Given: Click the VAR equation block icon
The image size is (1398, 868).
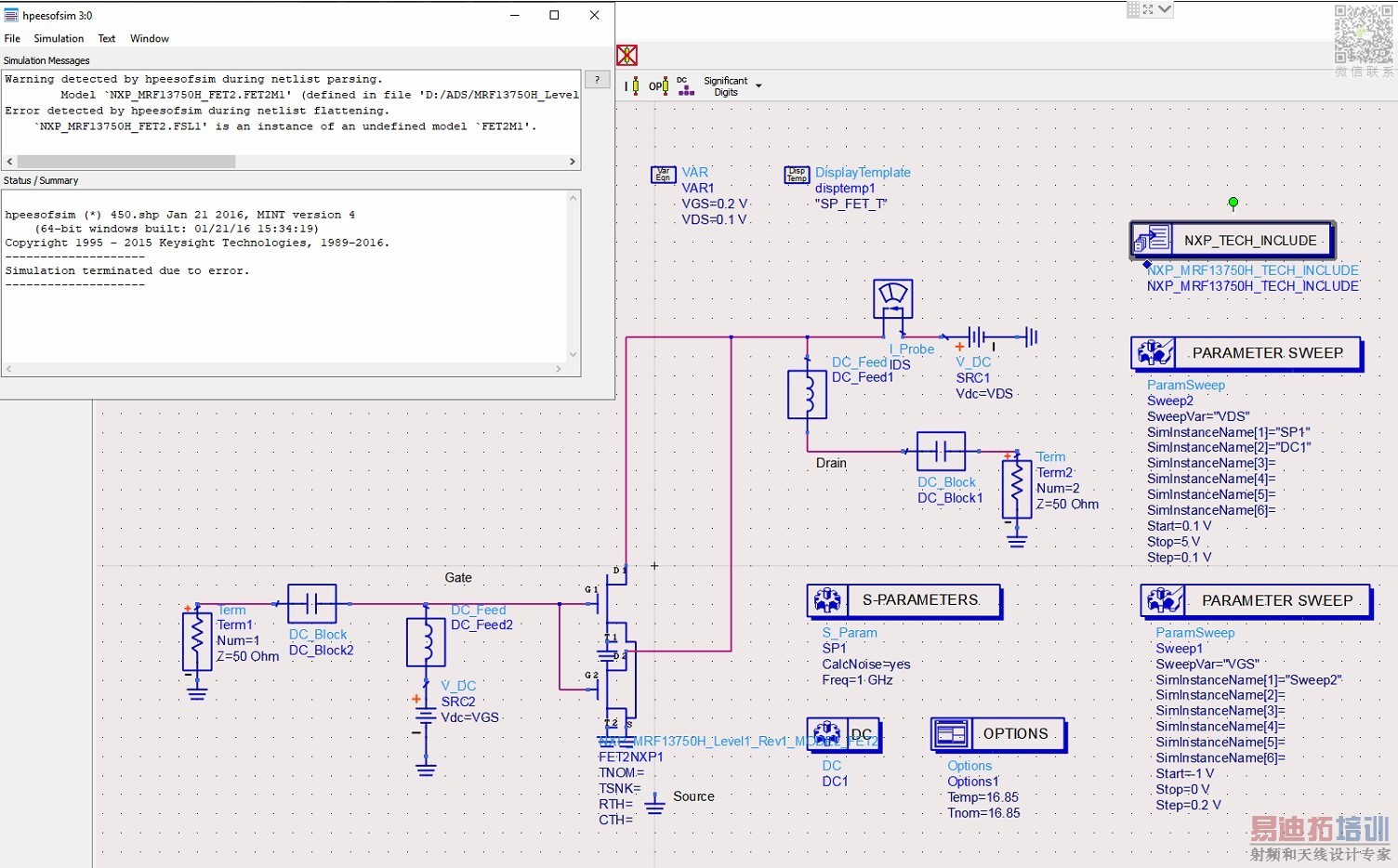Looking at the screenshot, I should pos(664,174).
